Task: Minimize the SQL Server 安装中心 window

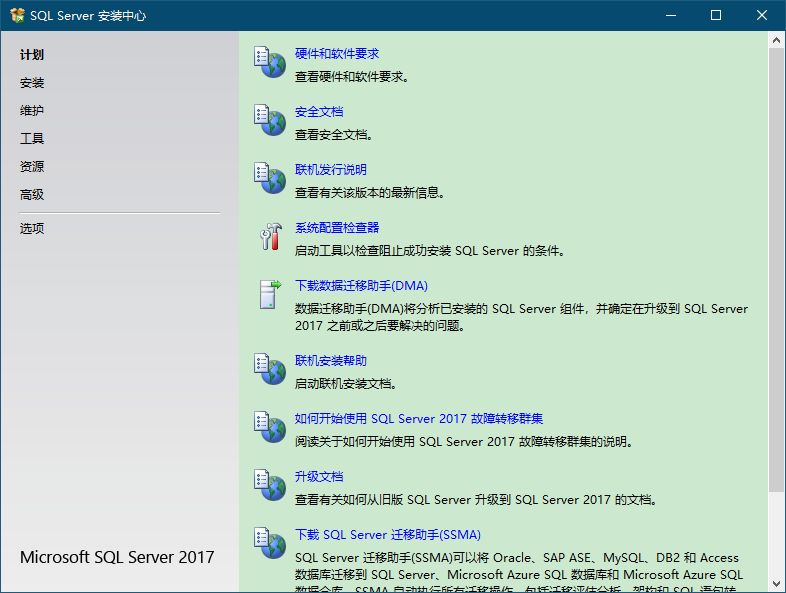Action: pos(671,16)
